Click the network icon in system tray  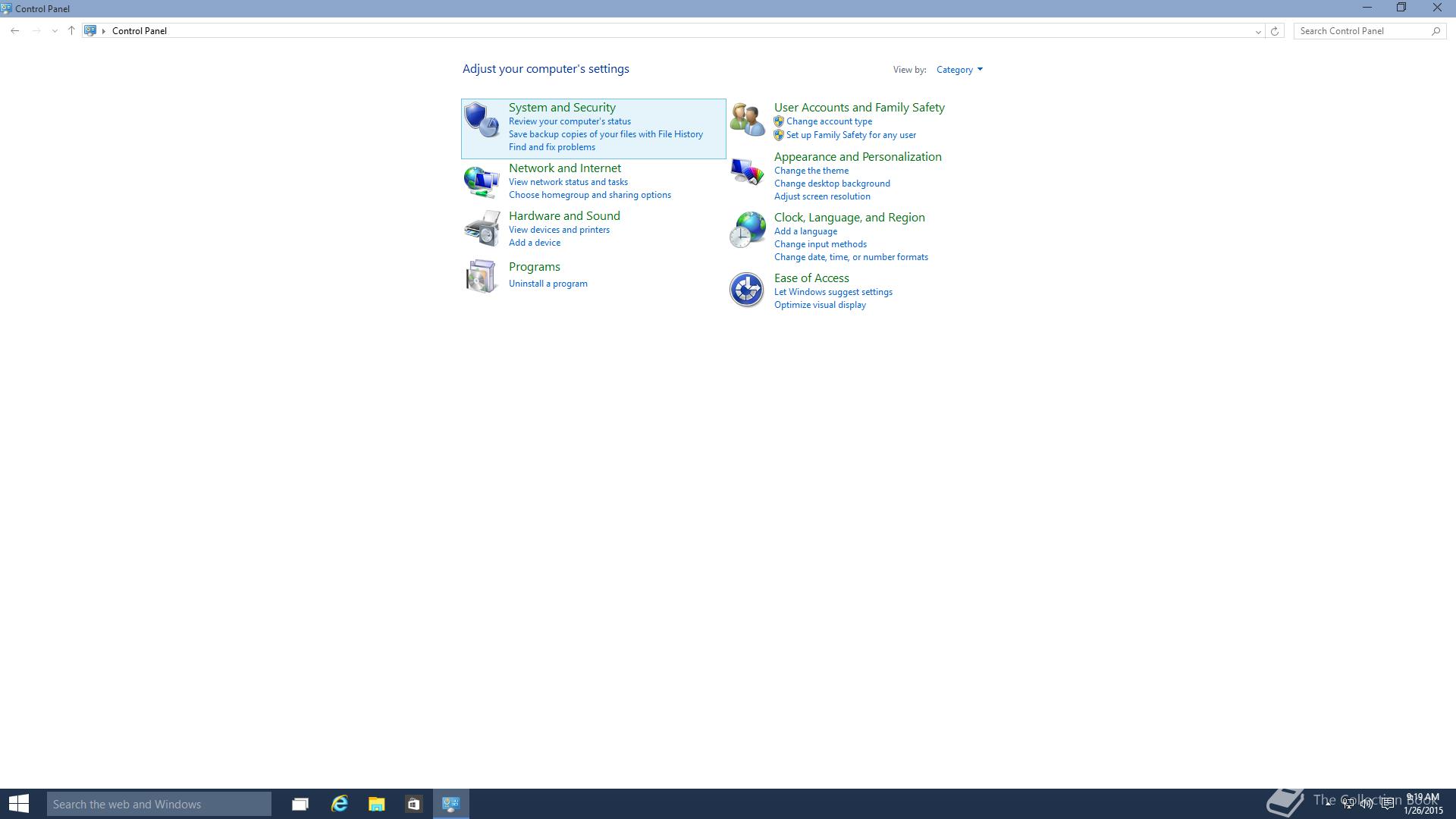coord(1348,804)
